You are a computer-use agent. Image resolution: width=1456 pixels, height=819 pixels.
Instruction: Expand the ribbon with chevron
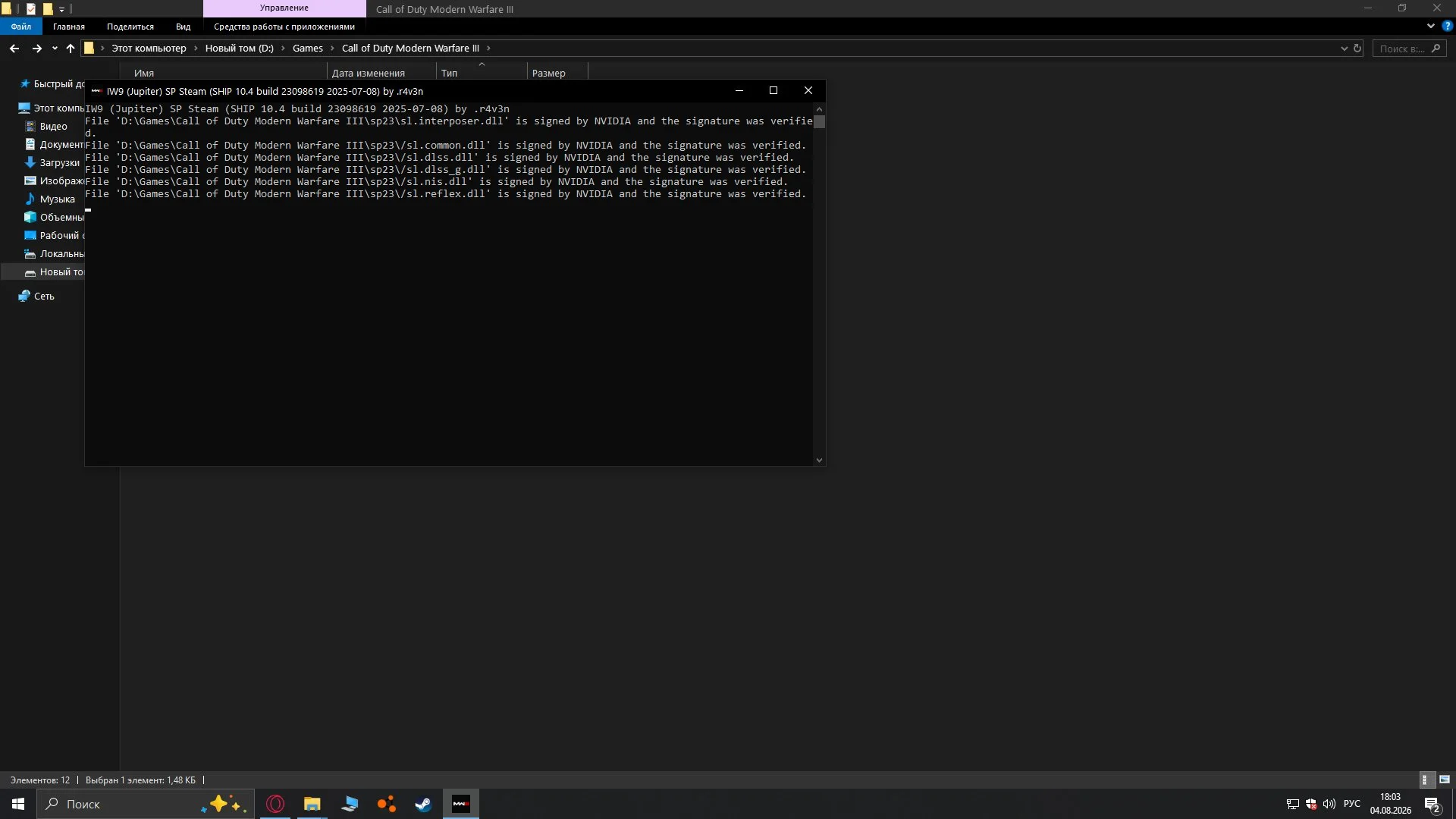1430,26
